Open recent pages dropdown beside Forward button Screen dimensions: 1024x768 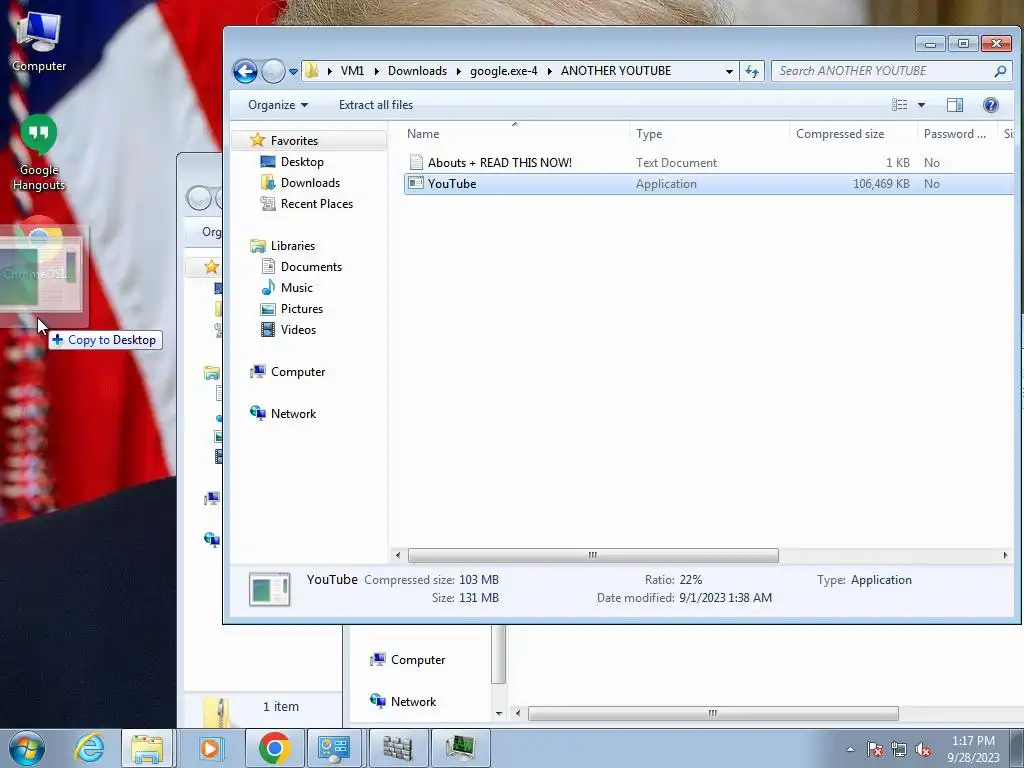293,71
